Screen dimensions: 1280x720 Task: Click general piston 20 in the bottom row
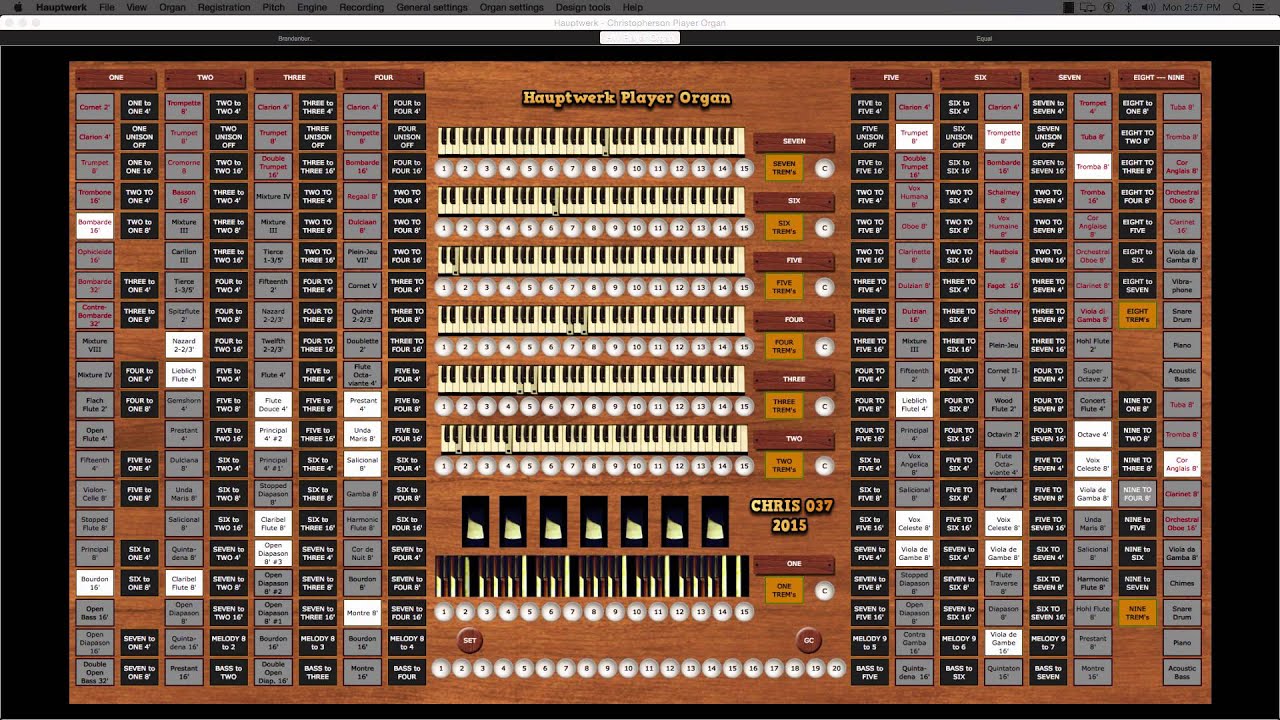coord(837,668)
